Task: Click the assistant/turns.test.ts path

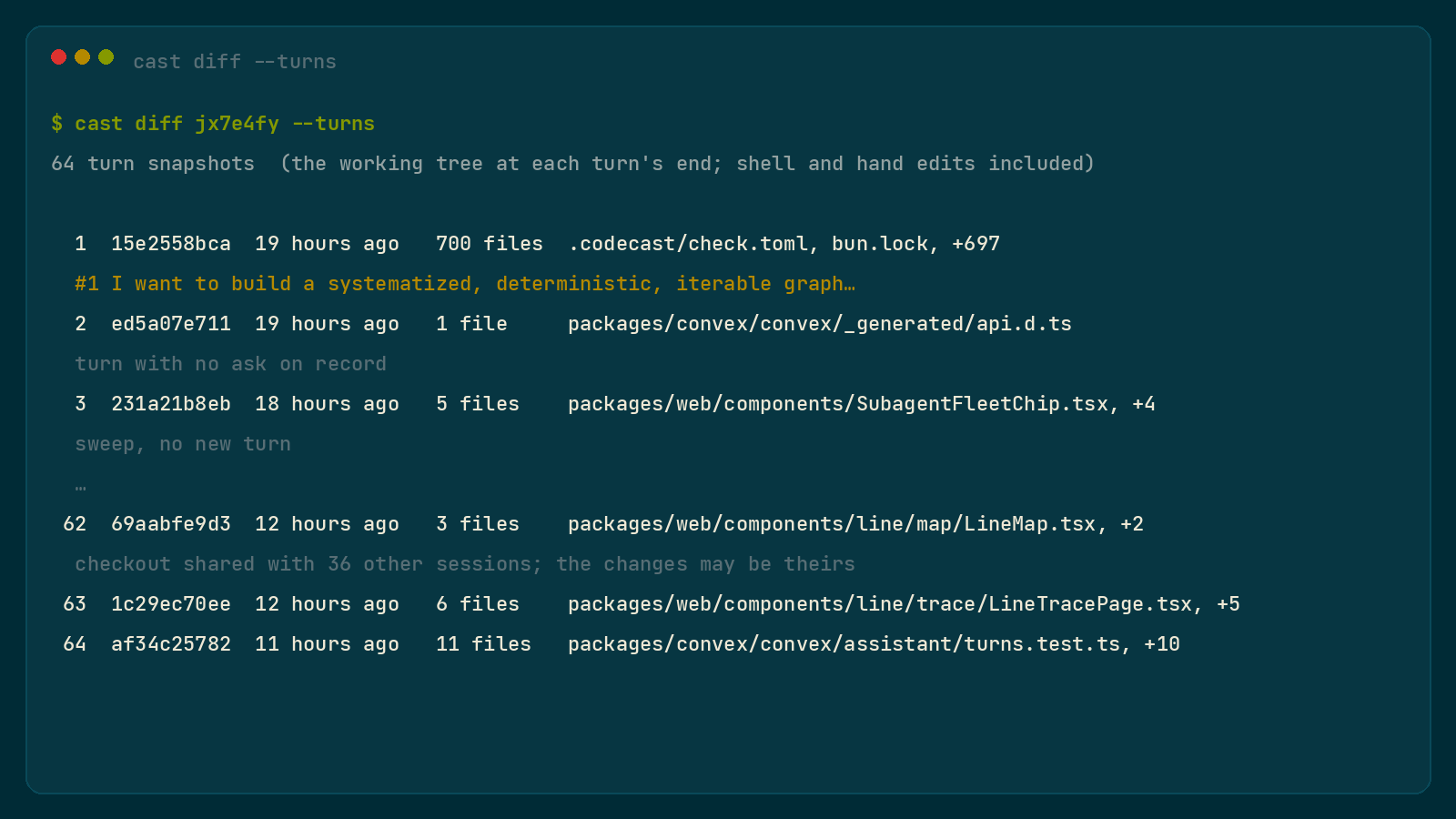Action: pos(874,644)
